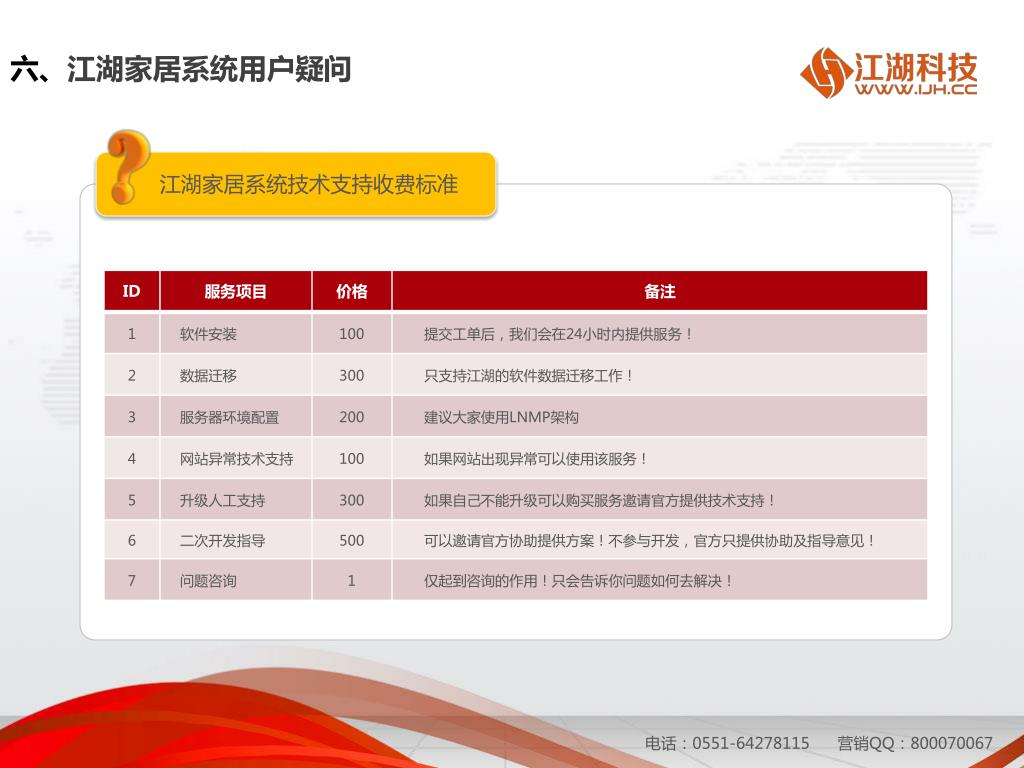Click ID cell 2 in the table
Screen dimensions: 1024x768
point(131,376)
